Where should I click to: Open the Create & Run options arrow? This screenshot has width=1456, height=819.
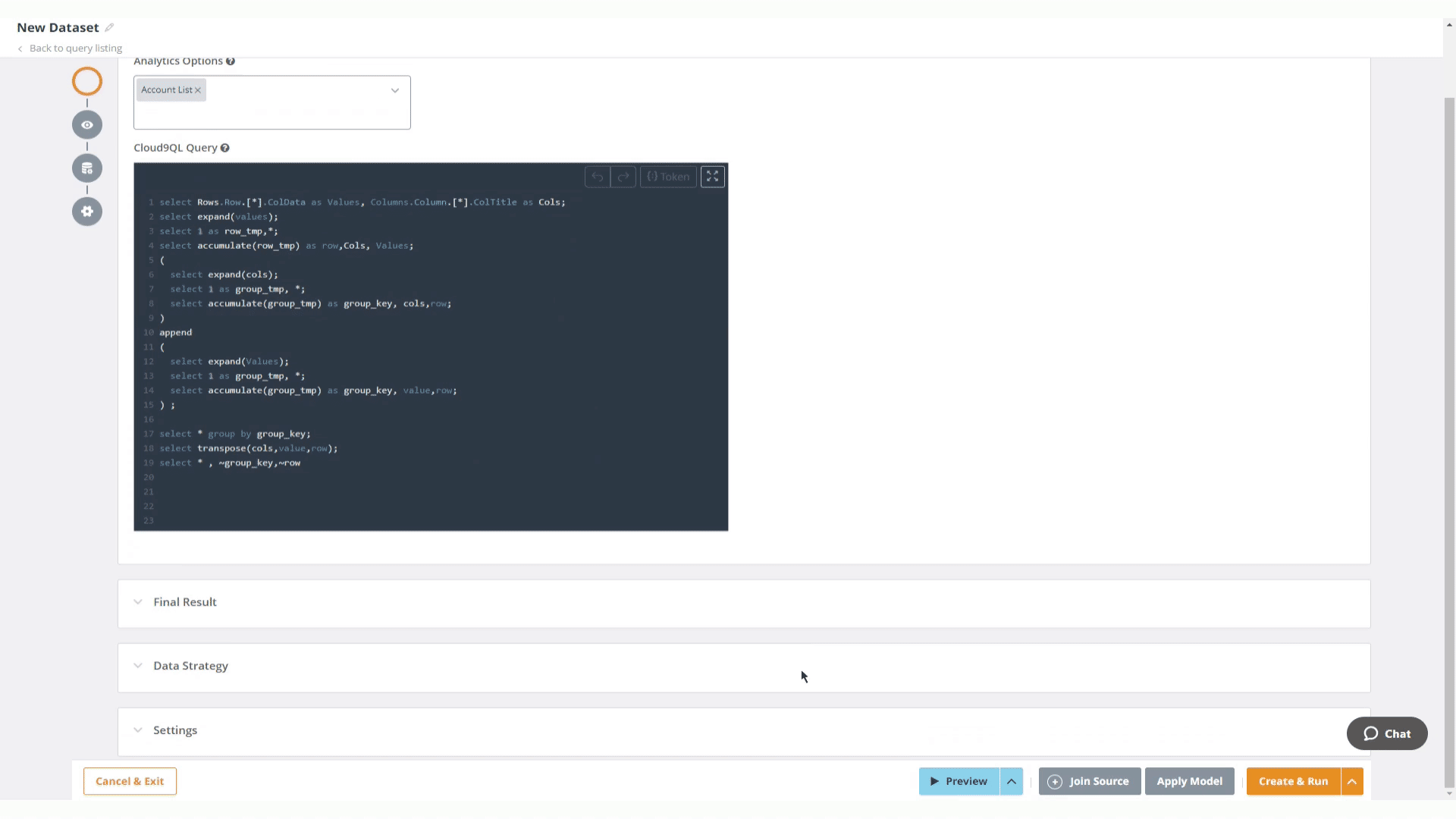coord(1352,781)
